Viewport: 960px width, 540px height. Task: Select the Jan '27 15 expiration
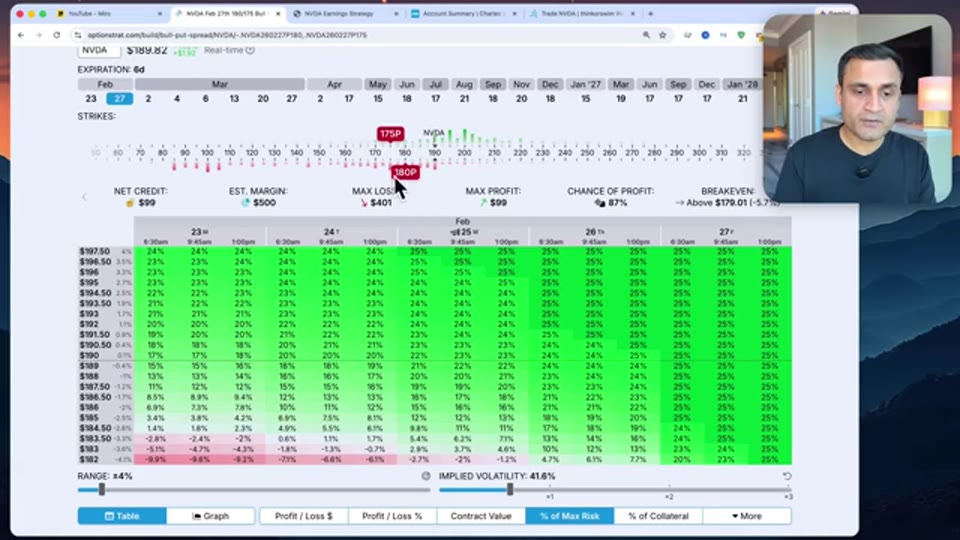585,99
